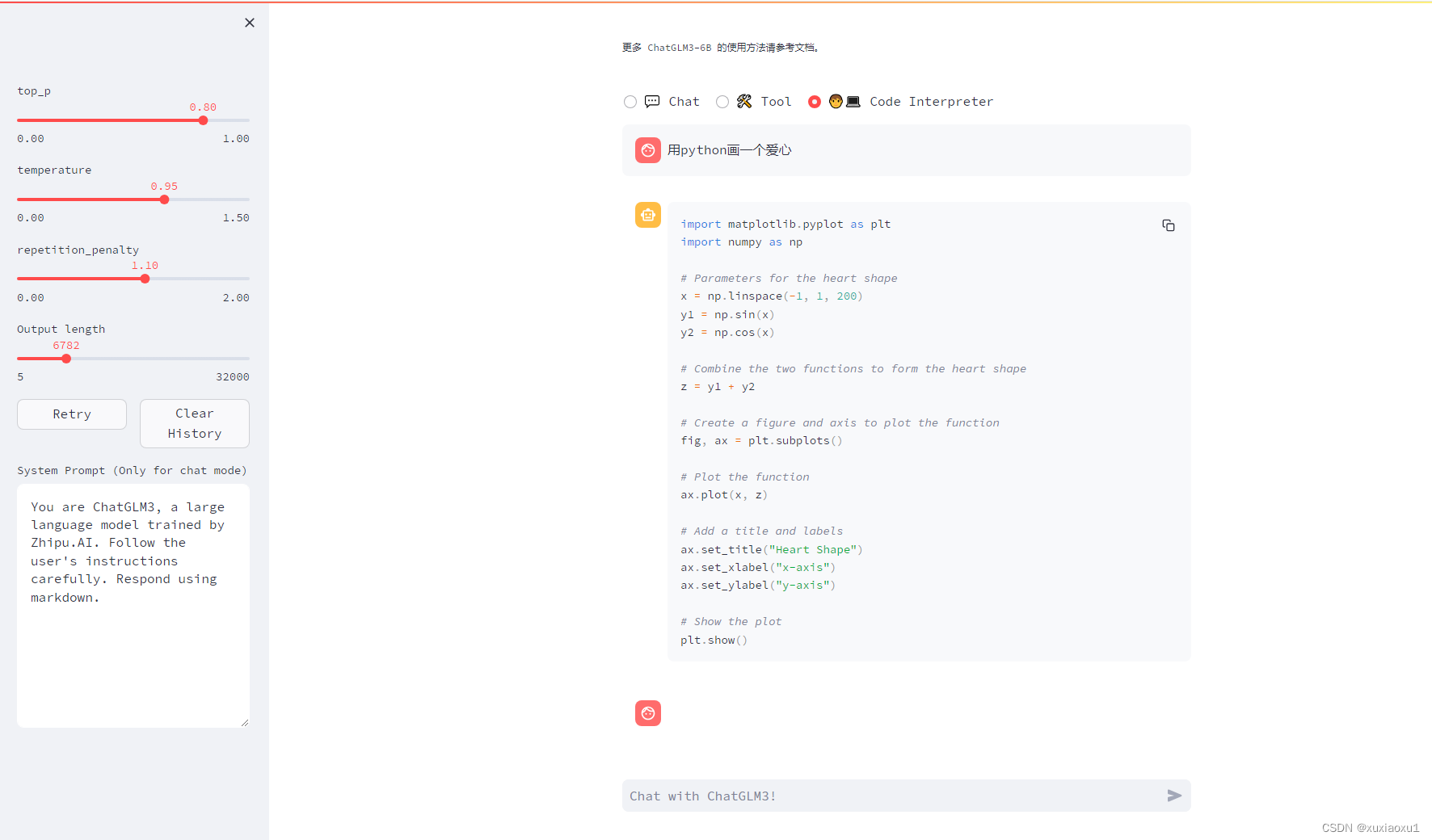Click the temperature value '0.95'

(x=164, y=187)
